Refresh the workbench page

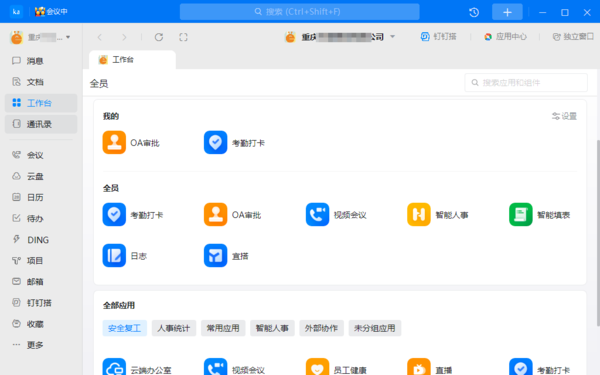tap(159, 37)
